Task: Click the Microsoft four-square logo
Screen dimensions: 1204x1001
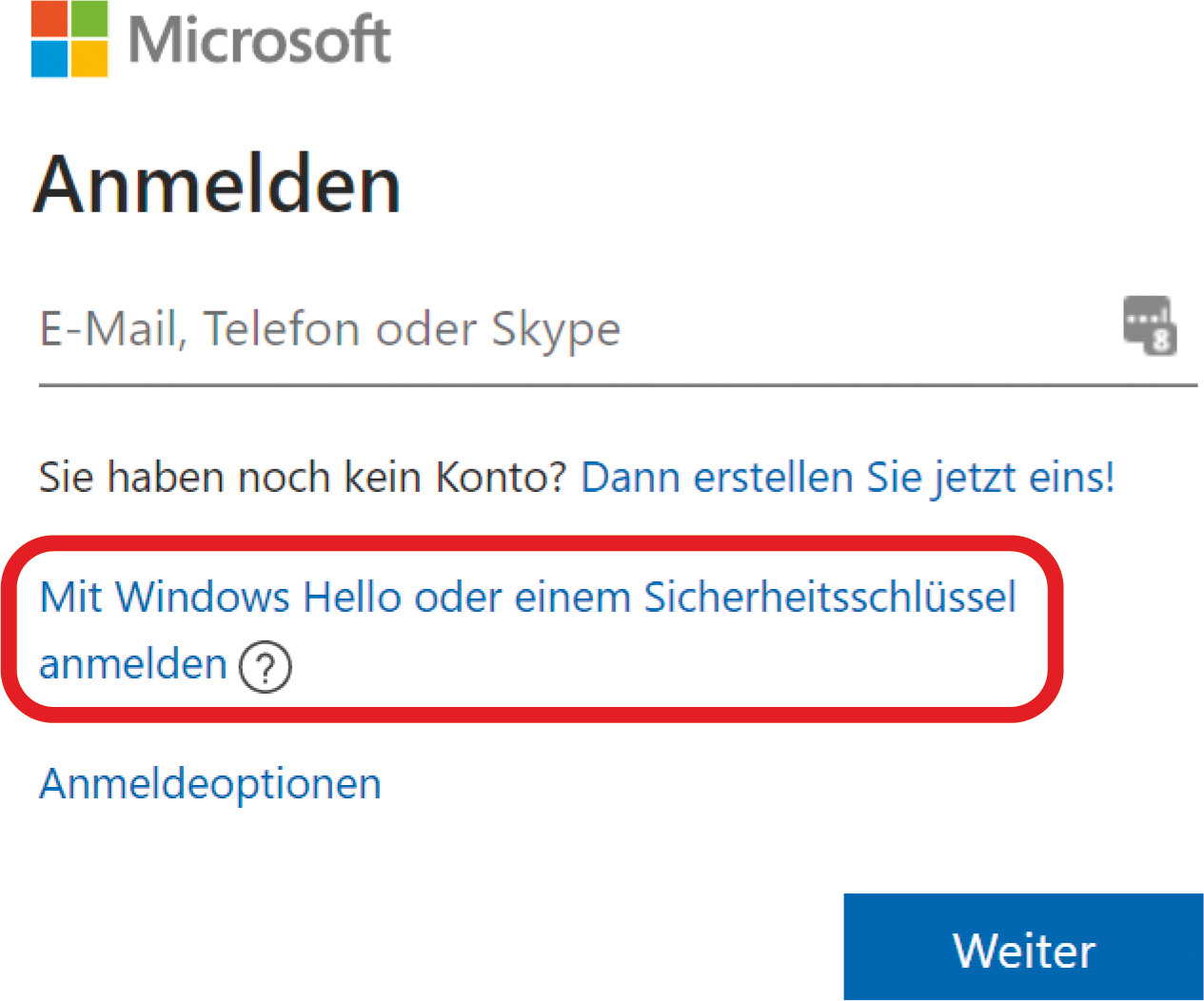Action: coord(69,39)
